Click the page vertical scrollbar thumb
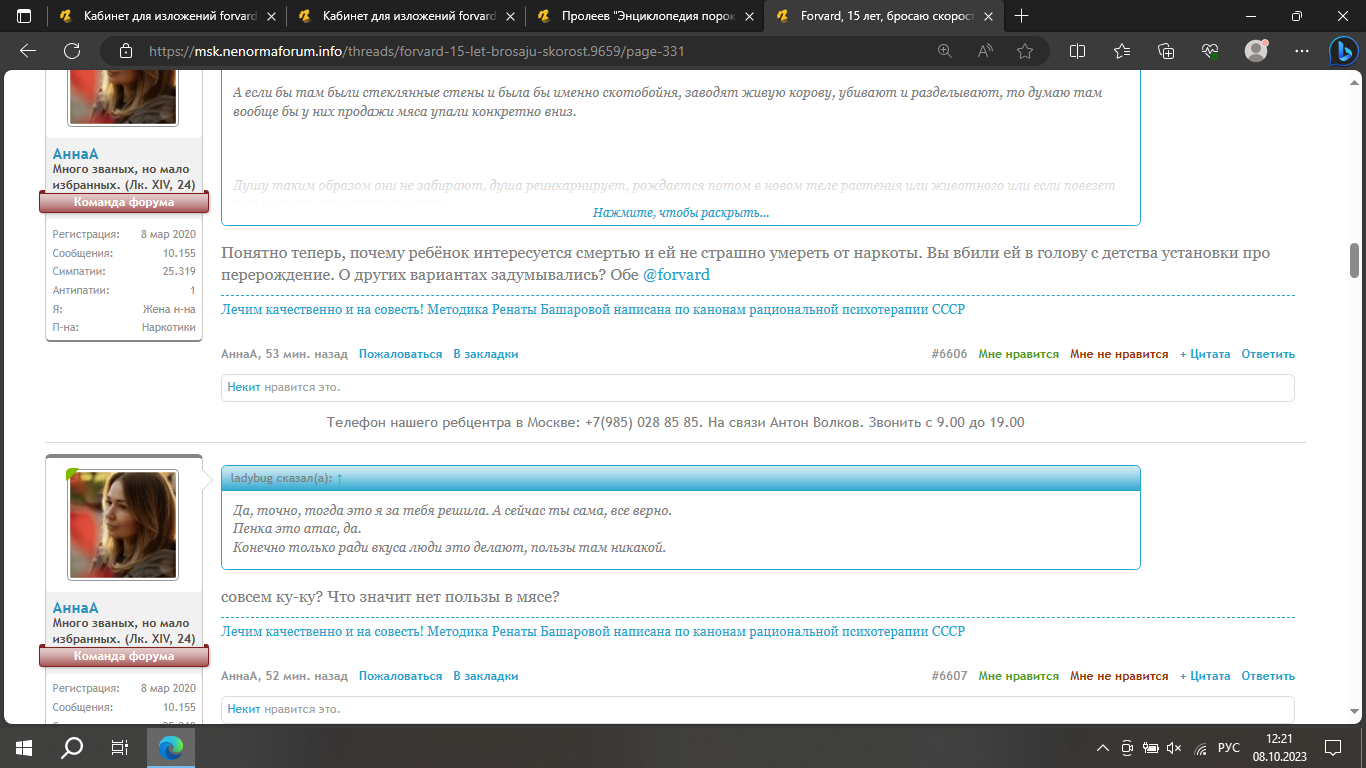Screen dimensions: 1366x768 click(x=1355, y=260)
